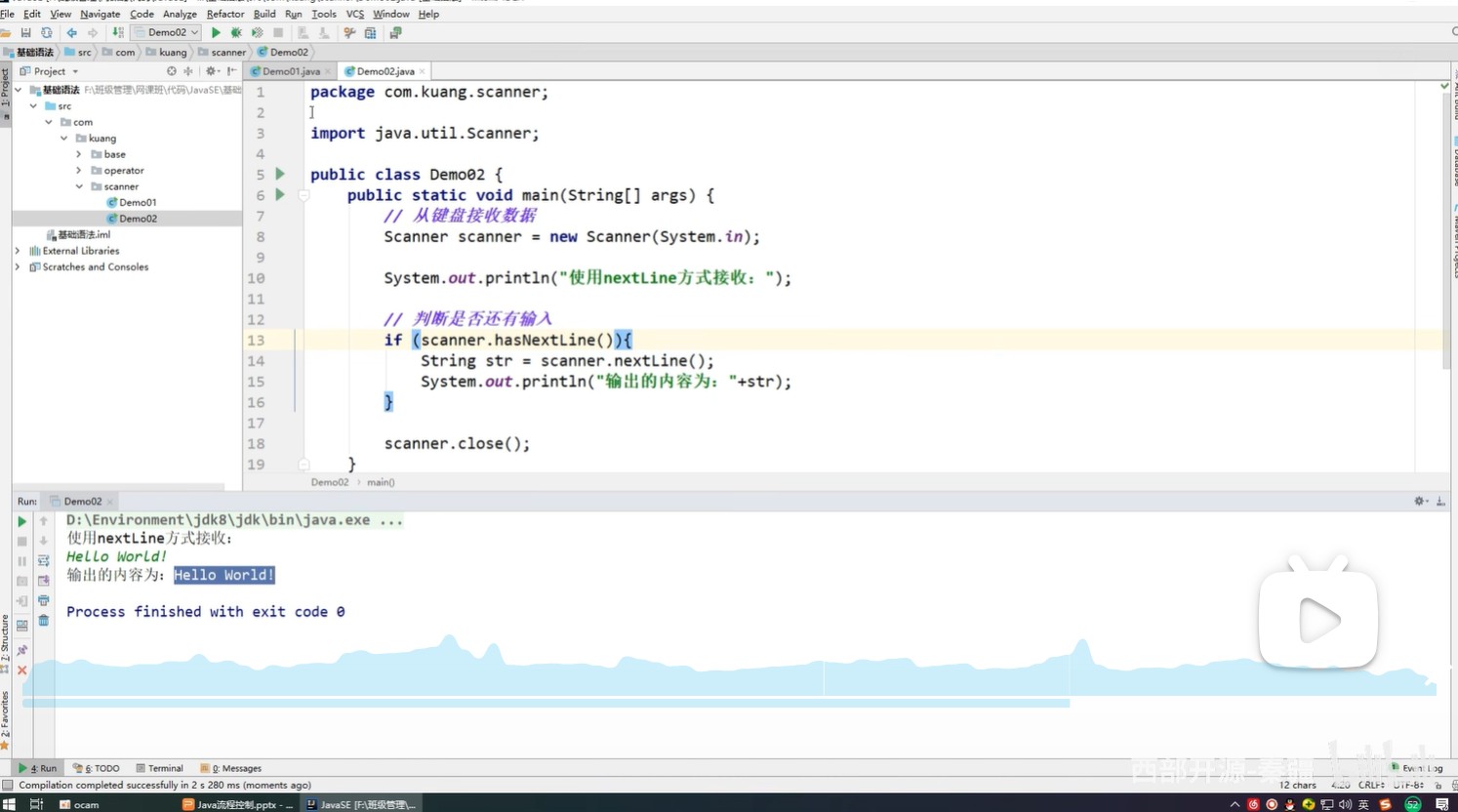Screen dimensions: 1458x812
Task: Navigate back with the blue arrow
Action: click(x=71, y=33)
